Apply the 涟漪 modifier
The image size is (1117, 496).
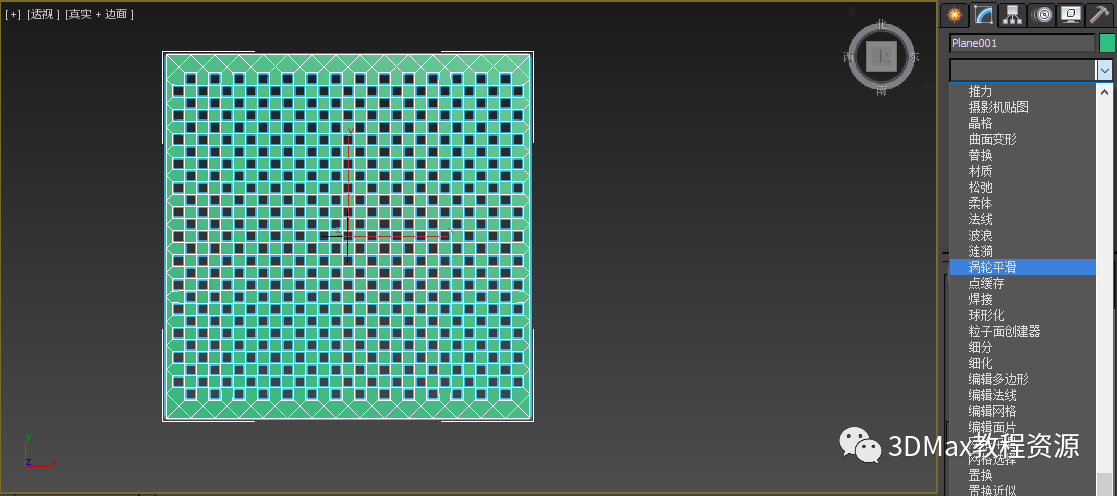coord(1022,252)
